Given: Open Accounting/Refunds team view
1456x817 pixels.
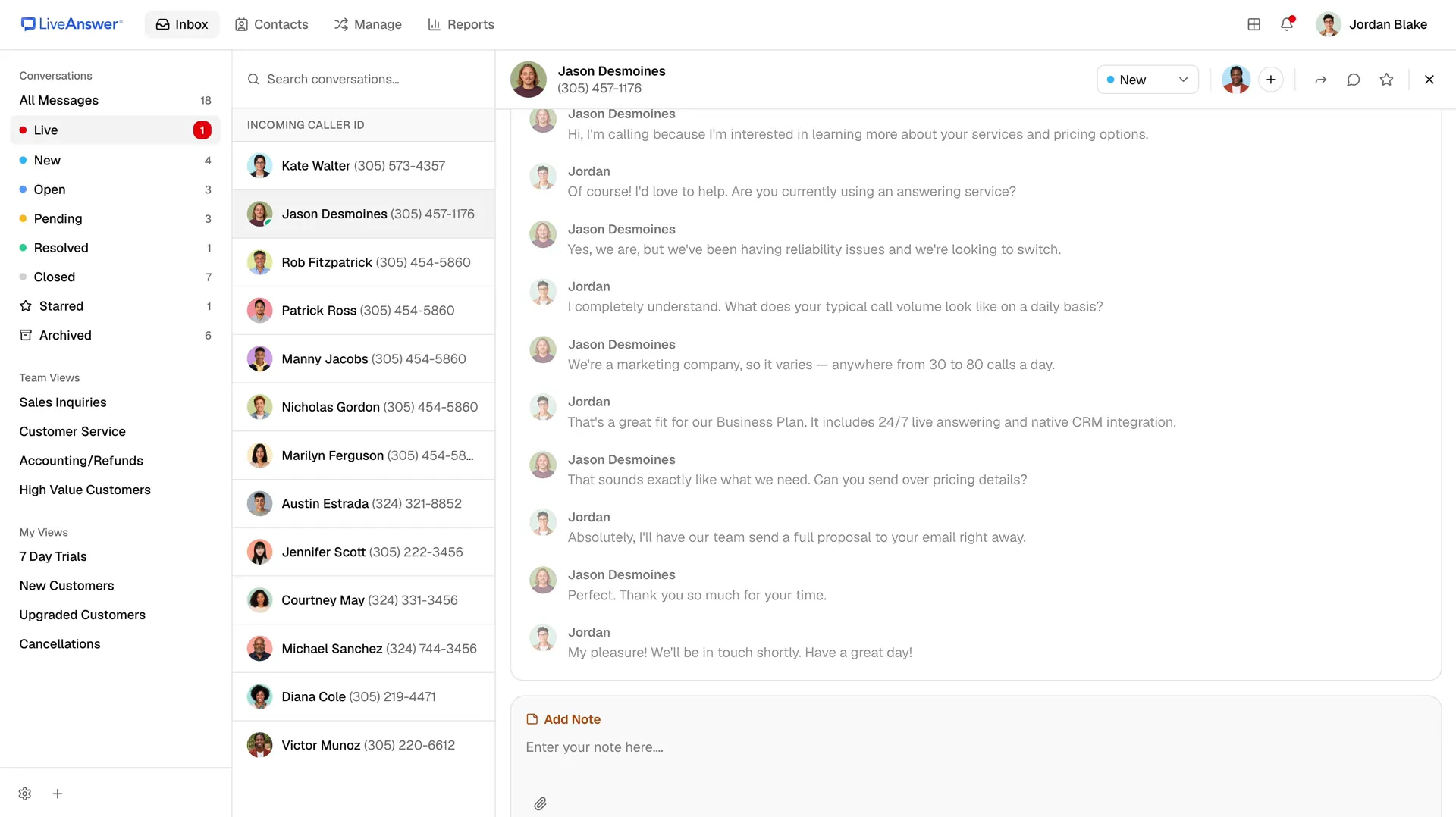Looking at the screenshot, I should (81, 461).
